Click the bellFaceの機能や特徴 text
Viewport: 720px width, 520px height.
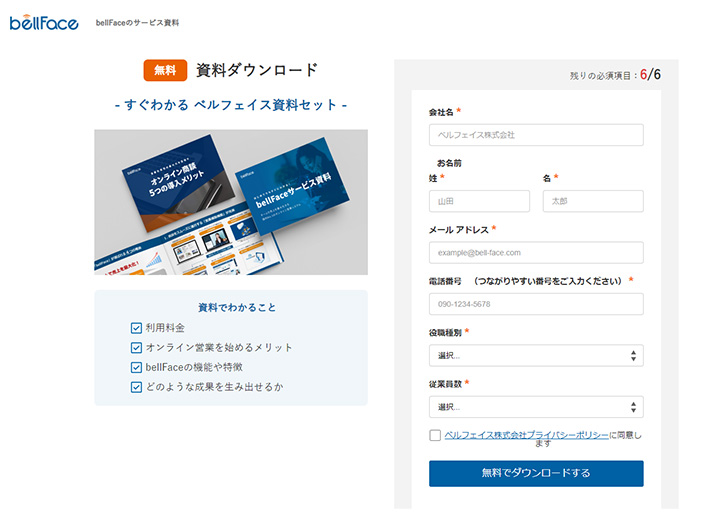(x=194, y=367)
